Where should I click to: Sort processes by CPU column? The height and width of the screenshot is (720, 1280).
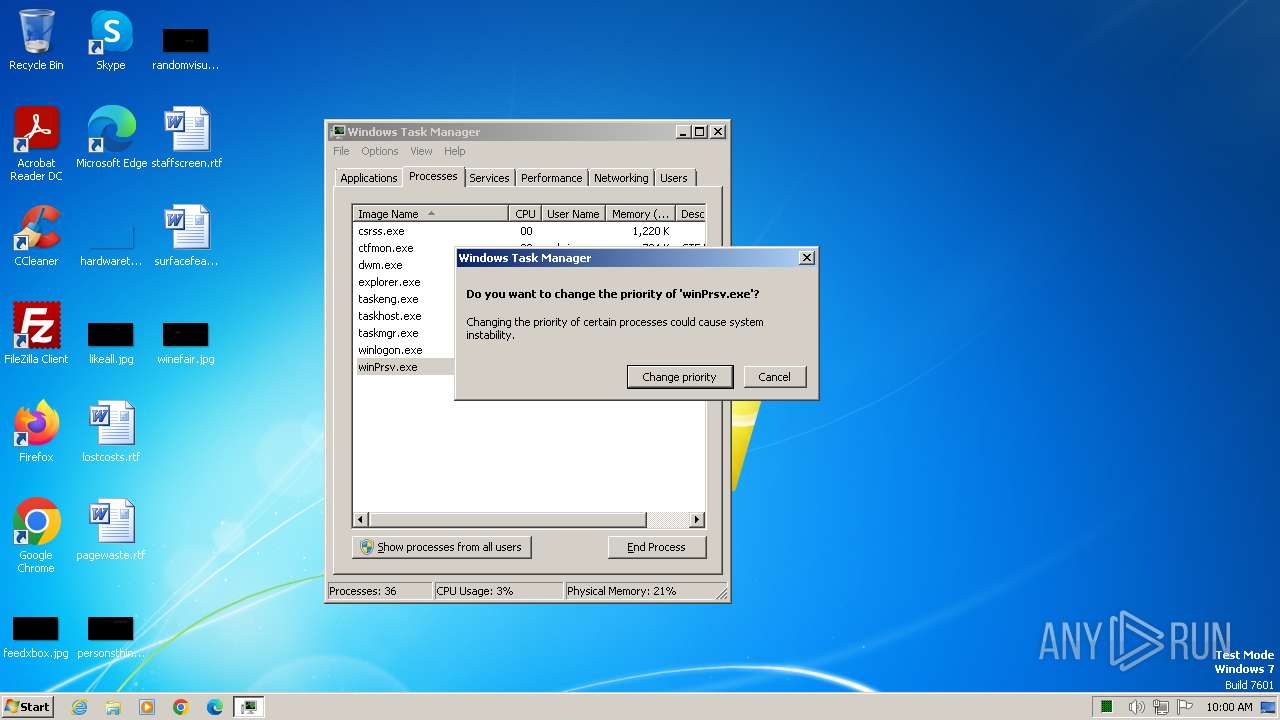pyautogui.click(x=525, y=214)
